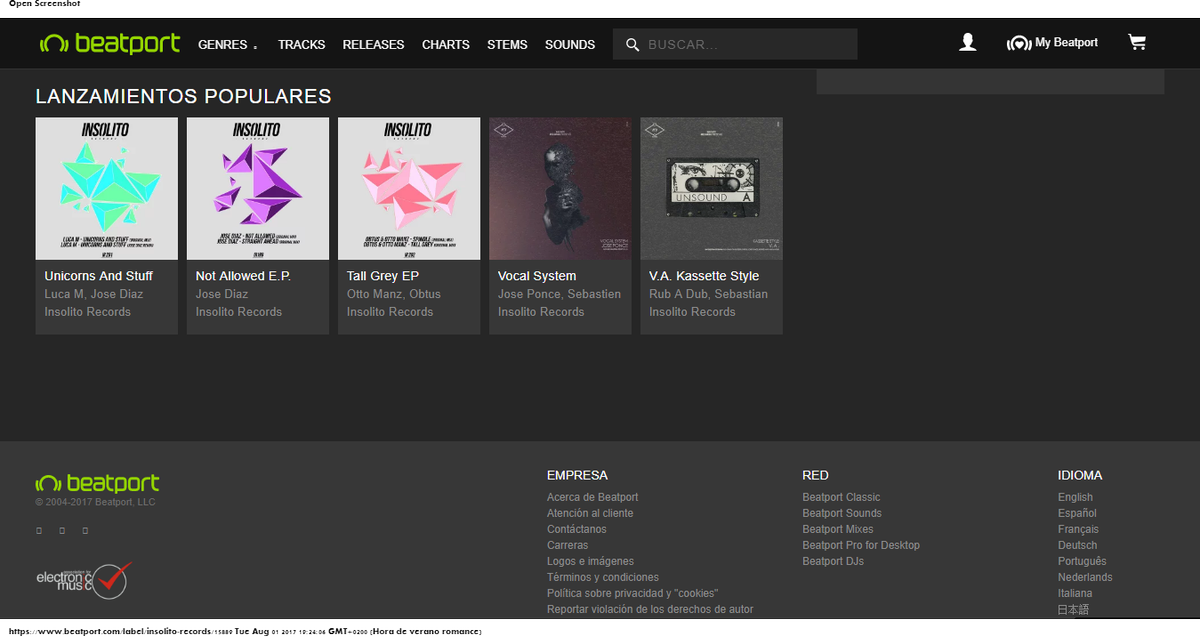Viewport: 1200px width, 637px height.
Task: Open Tall Grey EP cover art
Action: (409, 189)
